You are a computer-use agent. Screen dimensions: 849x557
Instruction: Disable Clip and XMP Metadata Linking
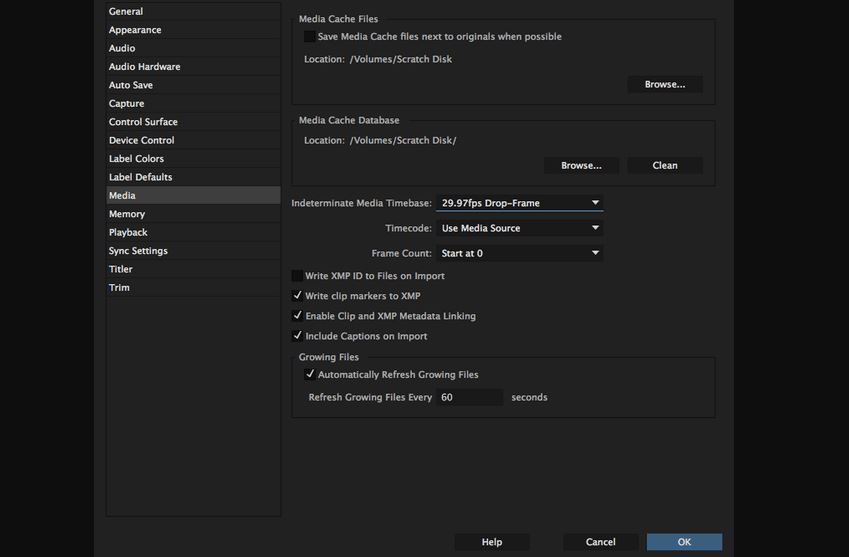pos(297,316)
